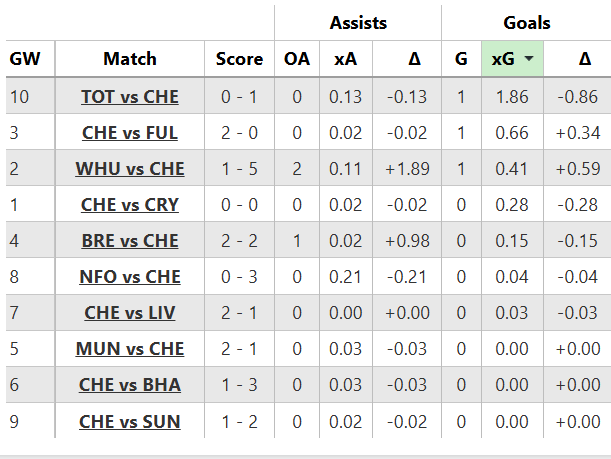Sort by xA column header
Screen dimensions: 611x459
point(345,59)
